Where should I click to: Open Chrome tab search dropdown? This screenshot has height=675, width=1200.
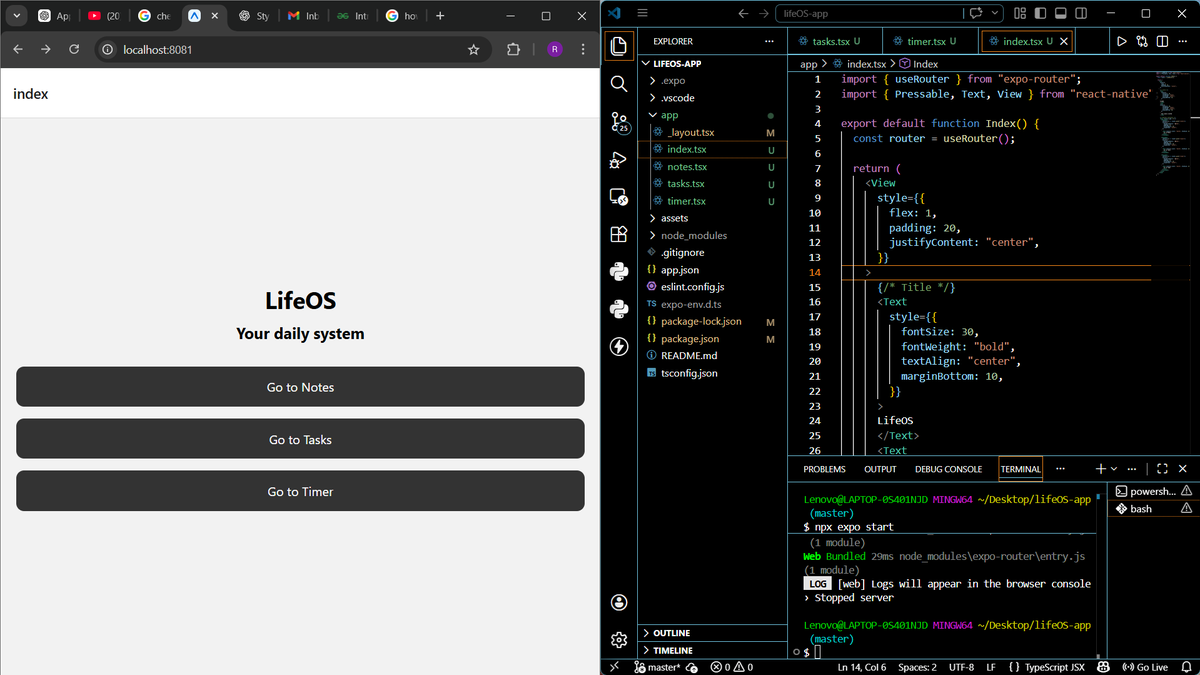tap(16, 16)
